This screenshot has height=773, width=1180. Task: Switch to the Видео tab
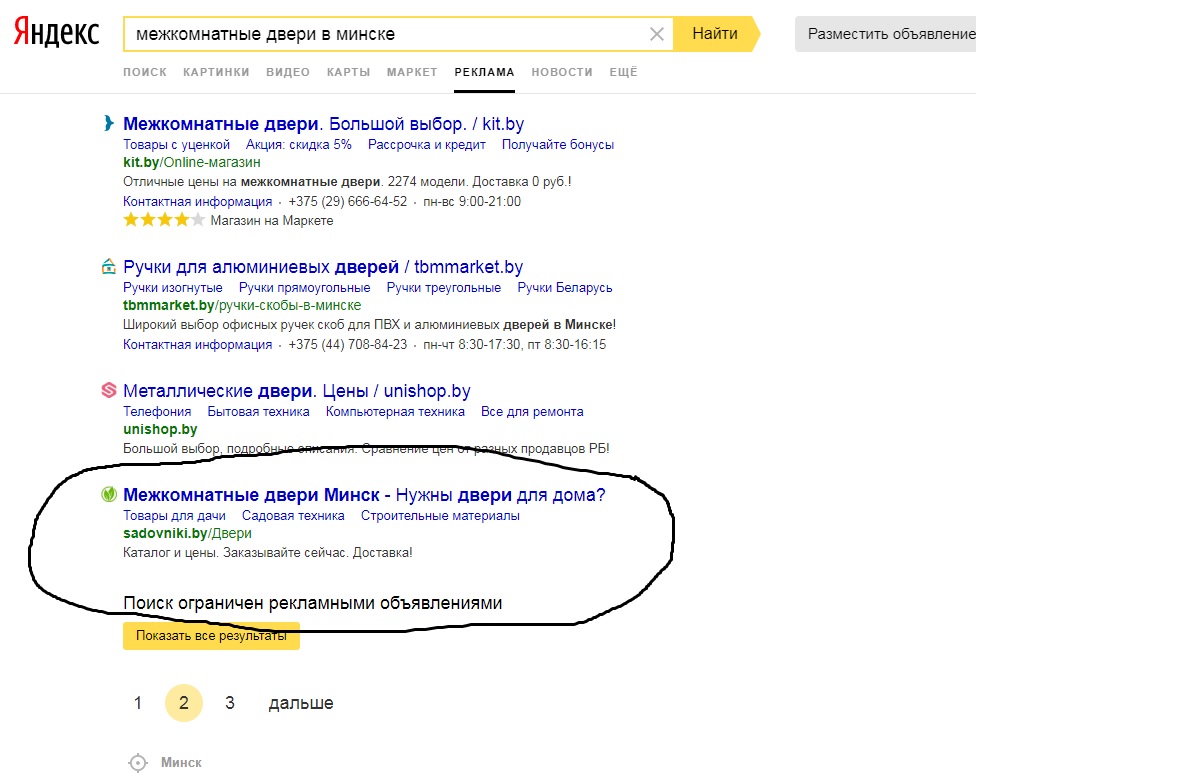point(287,72)
